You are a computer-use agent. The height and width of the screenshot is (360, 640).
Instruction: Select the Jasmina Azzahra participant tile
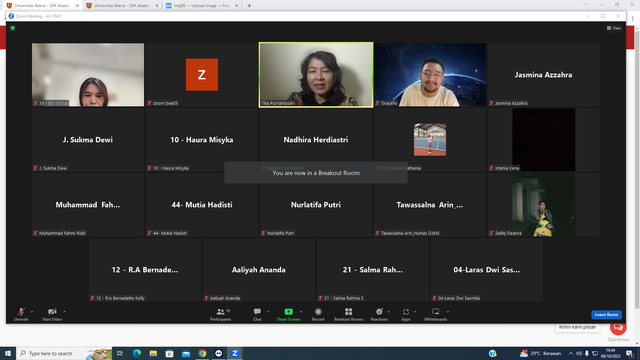pyautogui.click(x=544, y=75)
